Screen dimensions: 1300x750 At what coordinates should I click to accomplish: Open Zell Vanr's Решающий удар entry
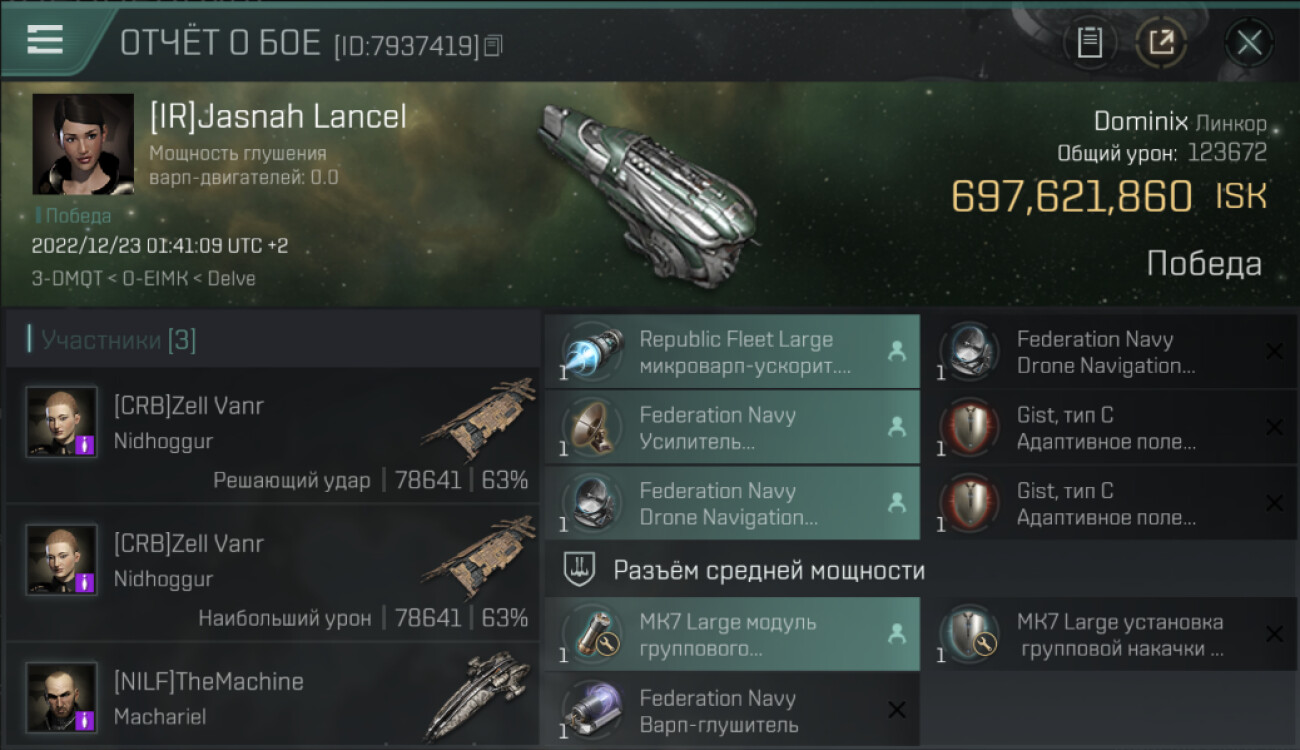point(272,434)
